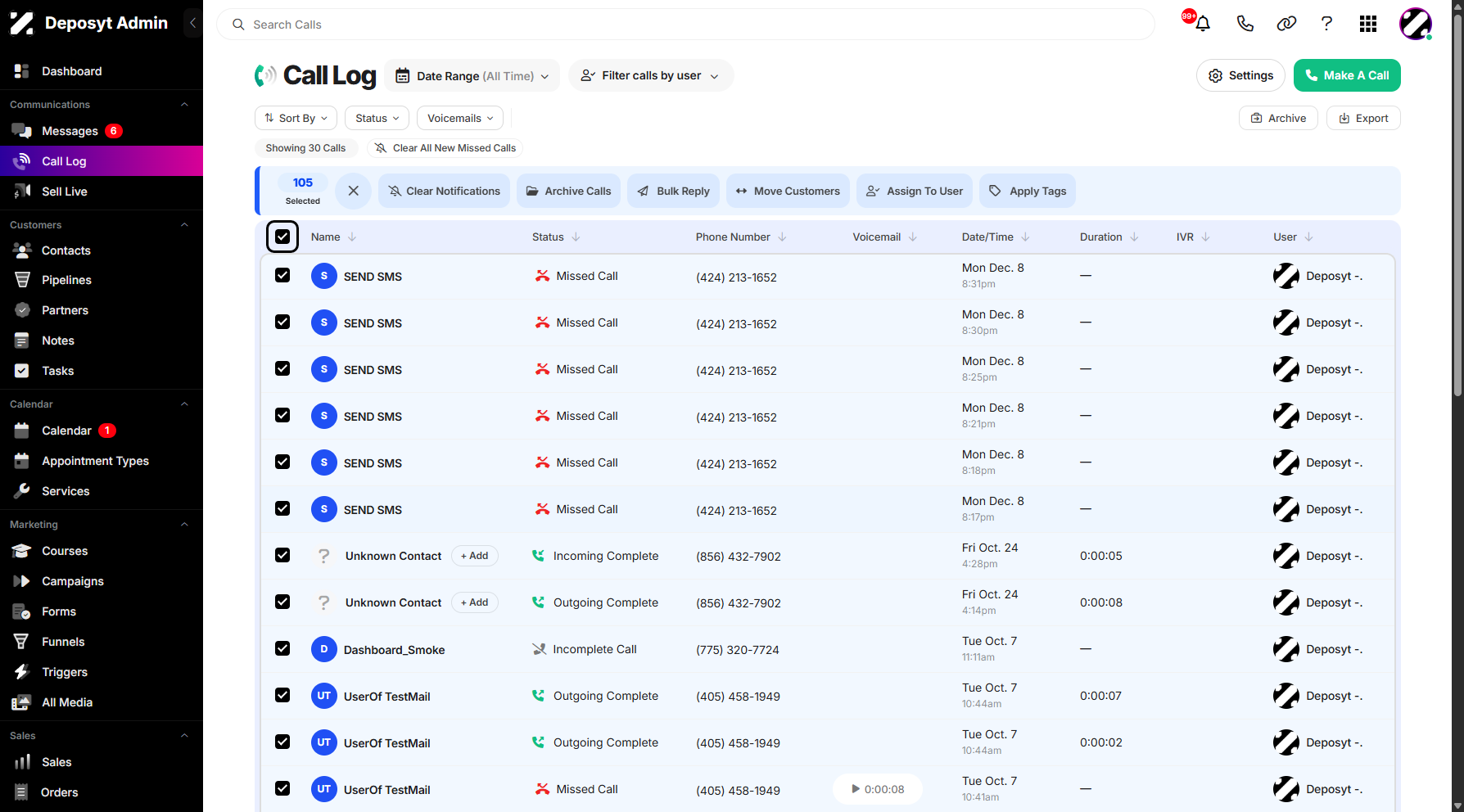This screenshot has height=812, width=1464.
Task: Uncheck the 8:31pm SEND SMS row
Action: [x=282, y=275]
